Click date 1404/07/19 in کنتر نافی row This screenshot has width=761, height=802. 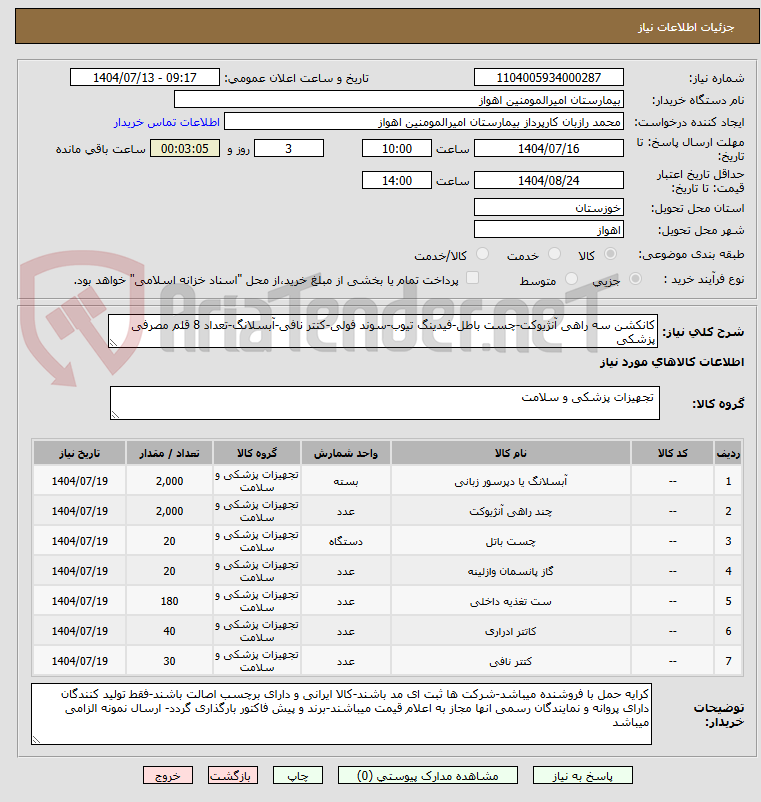click(x=79, y=661)
